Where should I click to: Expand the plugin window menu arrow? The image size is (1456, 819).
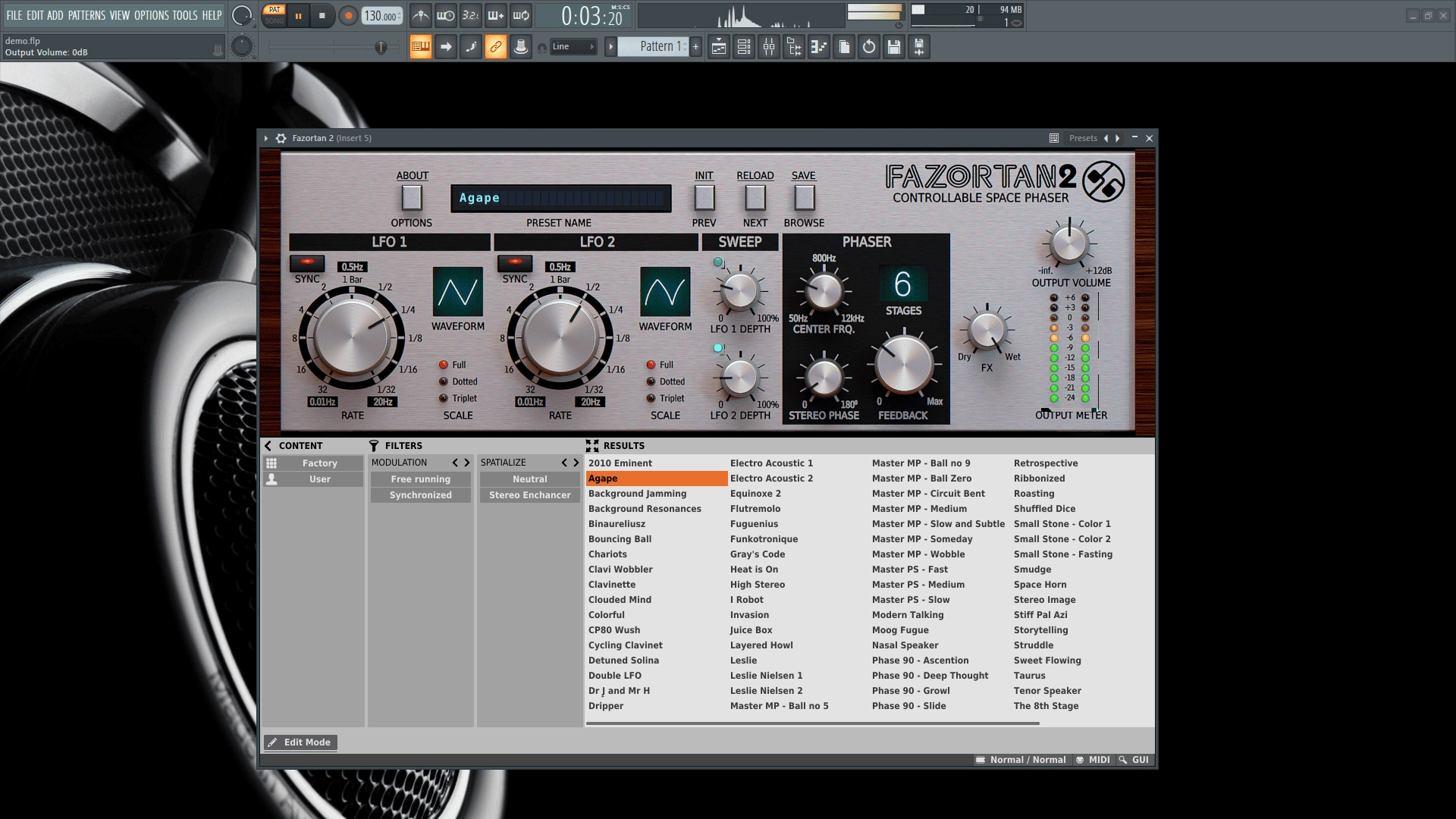pos(266,138)
